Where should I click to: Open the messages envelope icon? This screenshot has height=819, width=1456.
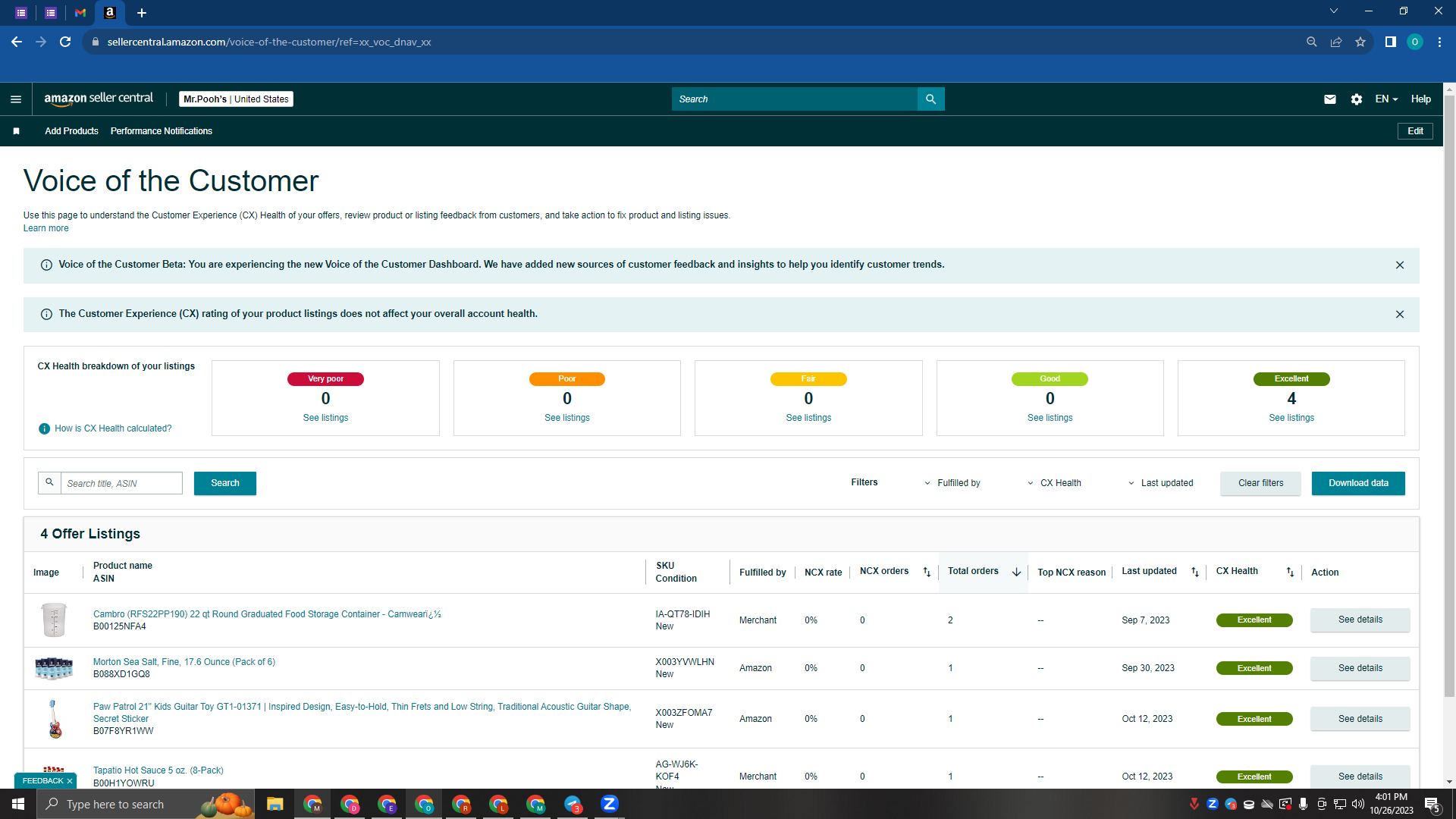click(x=1330, y=99)
